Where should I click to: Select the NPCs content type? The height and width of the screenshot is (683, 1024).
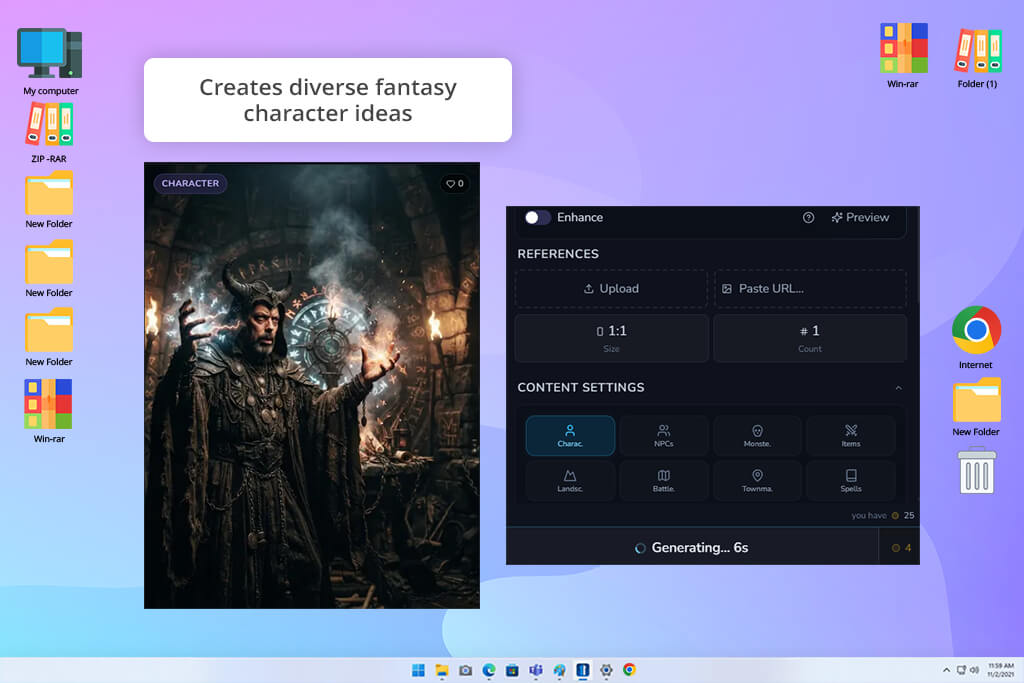[x=664, y=436]
